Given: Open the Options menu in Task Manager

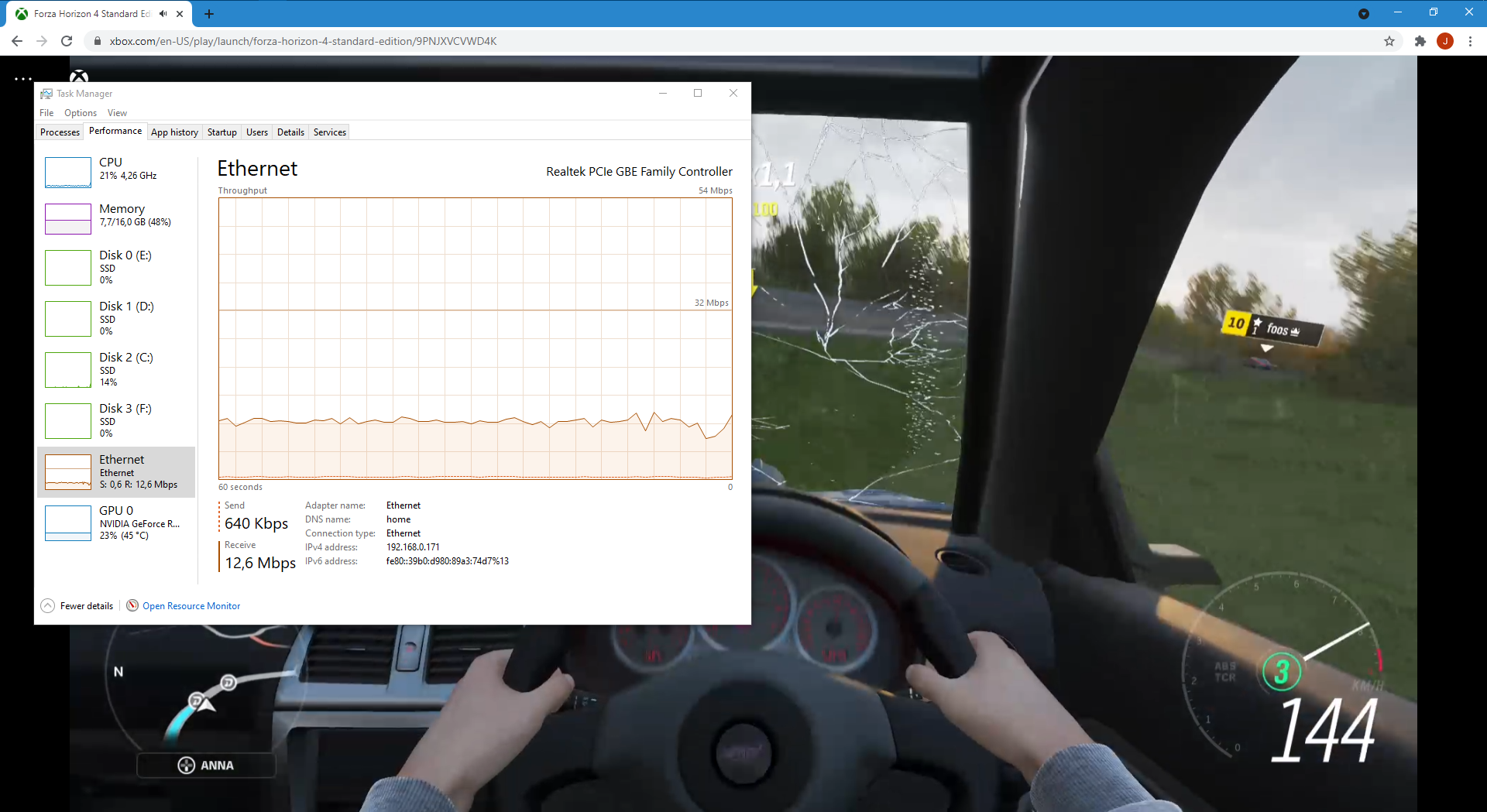Looking at the screenshot, I should click(x=81, y=113).
